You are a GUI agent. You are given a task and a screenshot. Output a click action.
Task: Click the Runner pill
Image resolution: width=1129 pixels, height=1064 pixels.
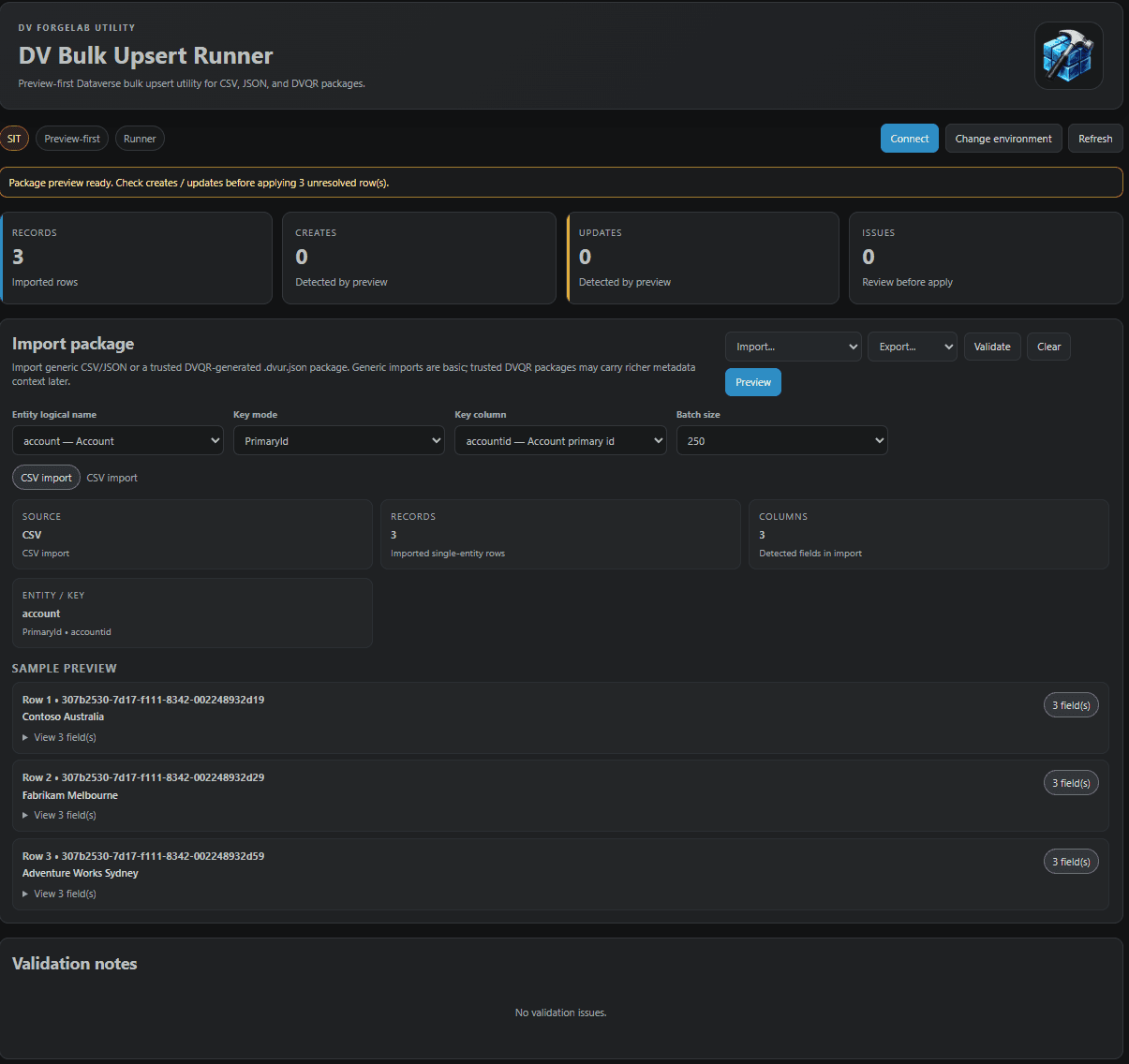[140, 139]
